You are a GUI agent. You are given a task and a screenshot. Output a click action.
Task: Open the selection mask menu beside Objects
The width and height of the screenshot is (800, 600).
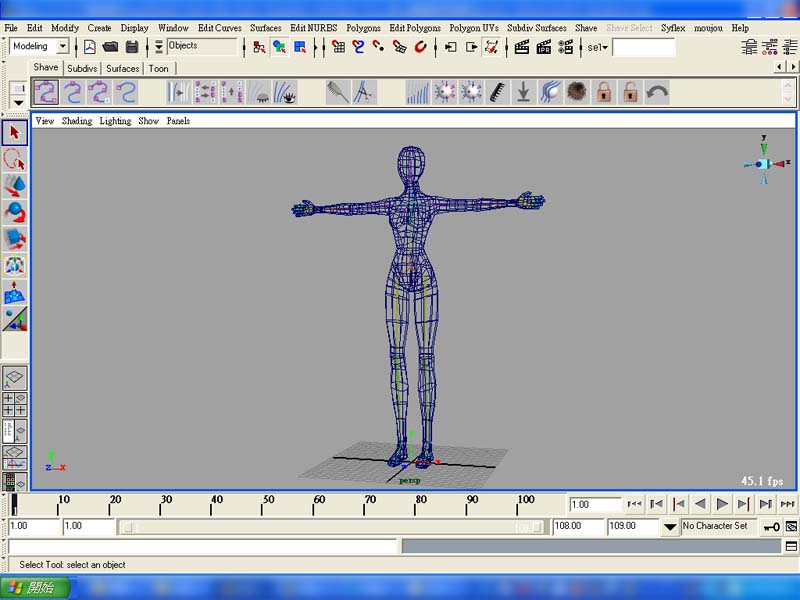click(x=159, y=47)
